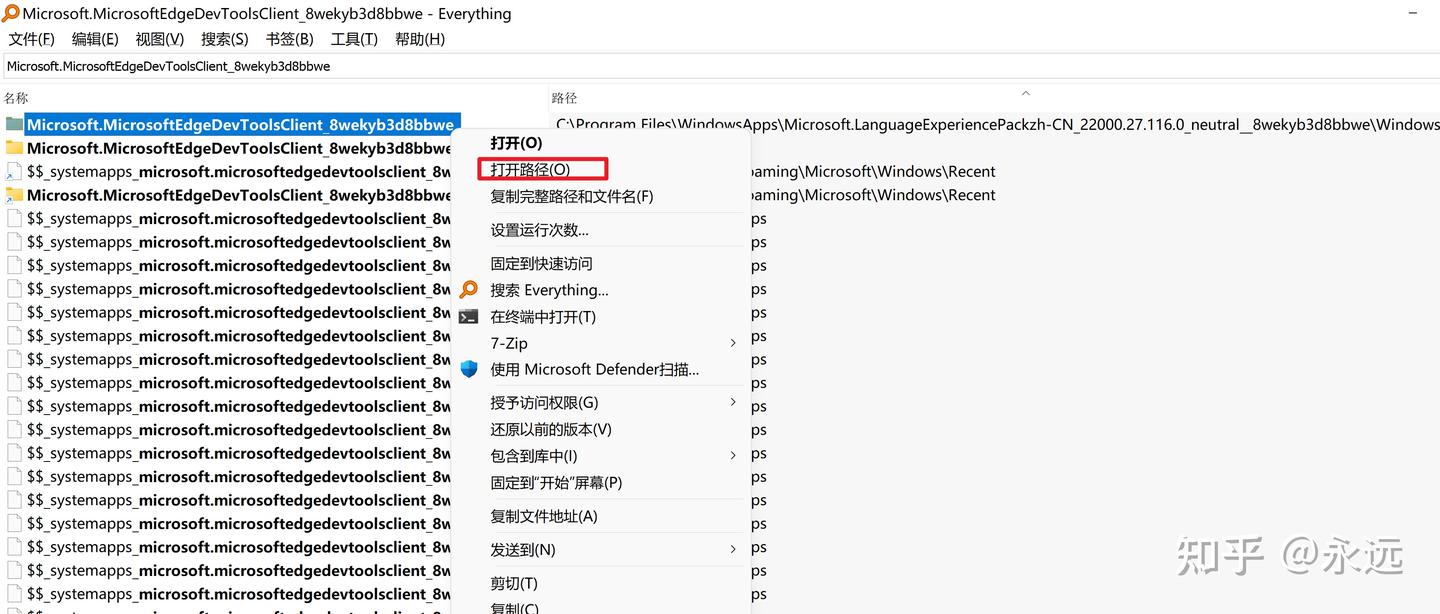Viewport: 1440px width, 614px height.
Task: Expand the 发送到 submenu
Action: click(x=733, y=549)
